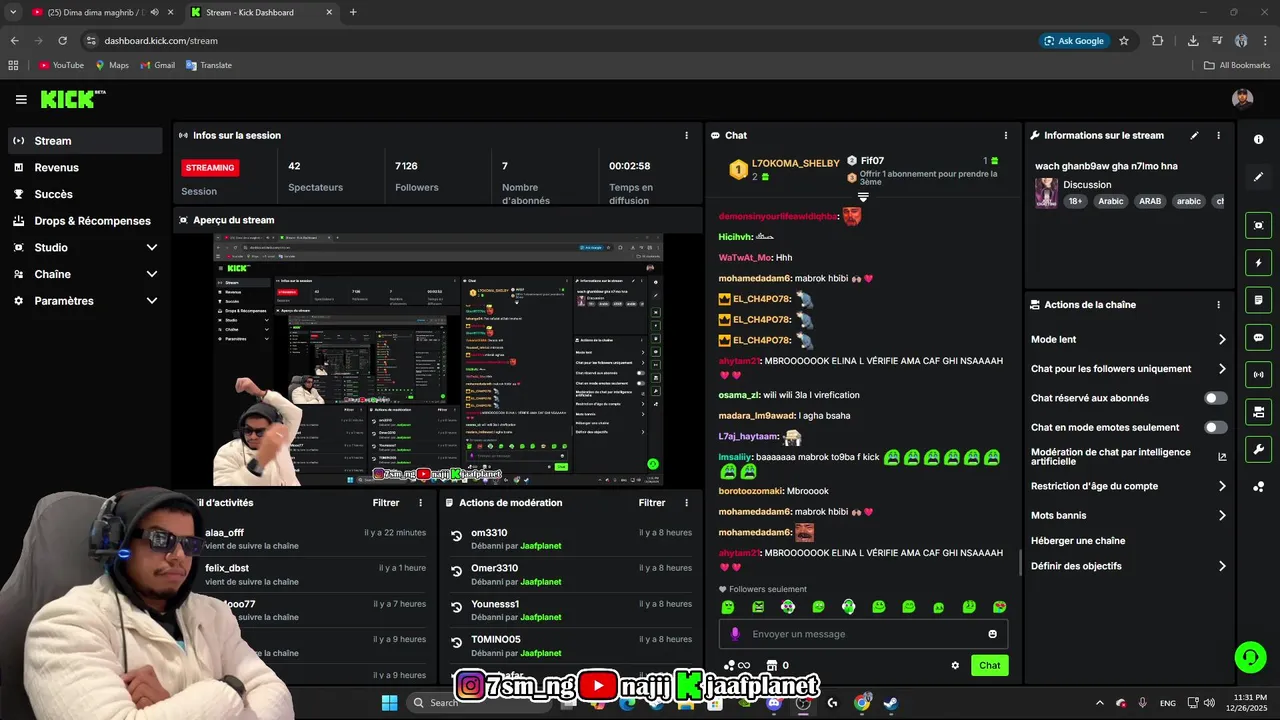1280x720 pixels.
Task: Open Infos sur la session options menu
Action: pos(686,135)
